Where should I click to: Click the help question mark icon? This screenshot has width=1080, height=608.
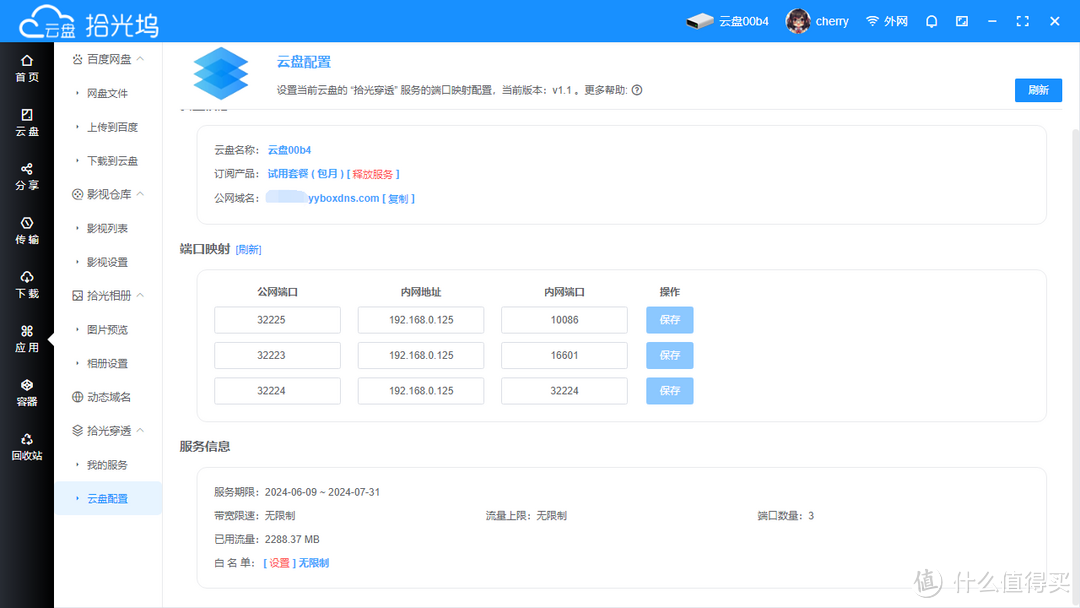point(637,90)
